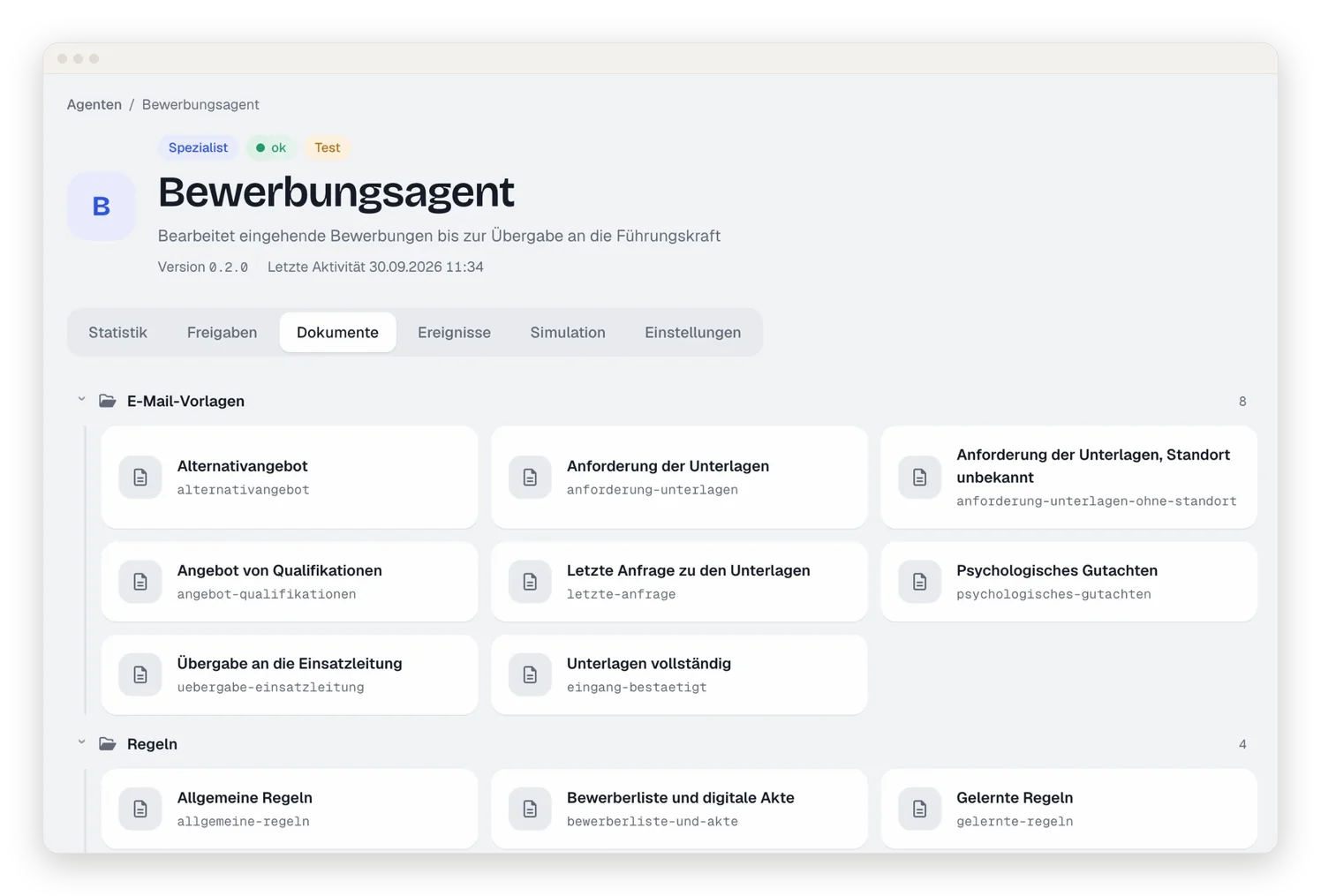Image resolution: width=1321 pixels, height=896 pixels.
Task: Open Gelernte Regeln document title
Action: point(1015,797)
